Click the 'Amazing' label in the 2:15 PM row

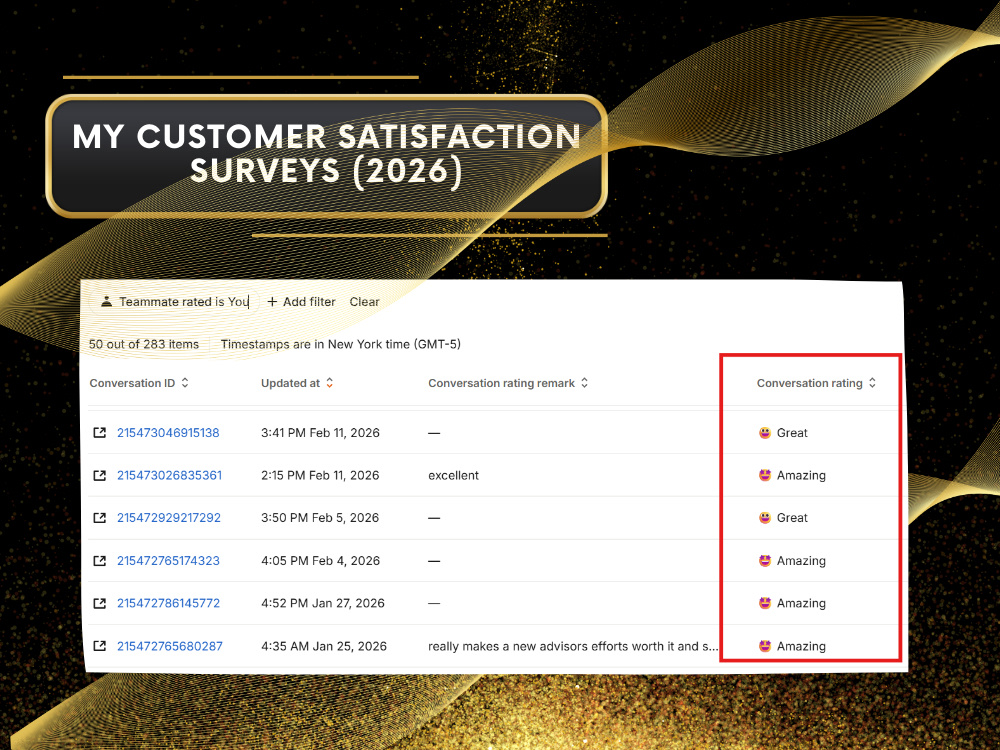pyautogui.click(x=801, y=476)
